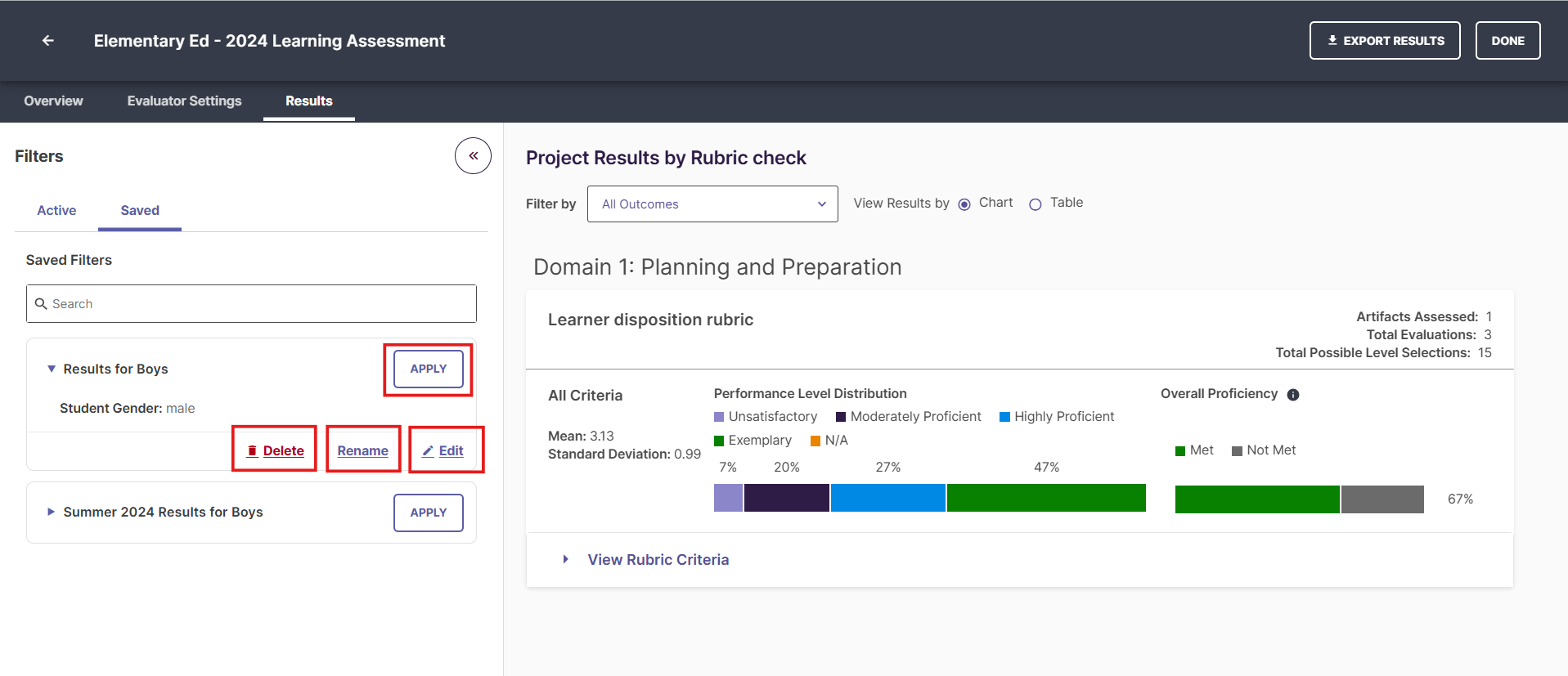1568x676 pixels.
Task: Click the info icon beside Overall Proficiency
Action: tap(1293, 395)
